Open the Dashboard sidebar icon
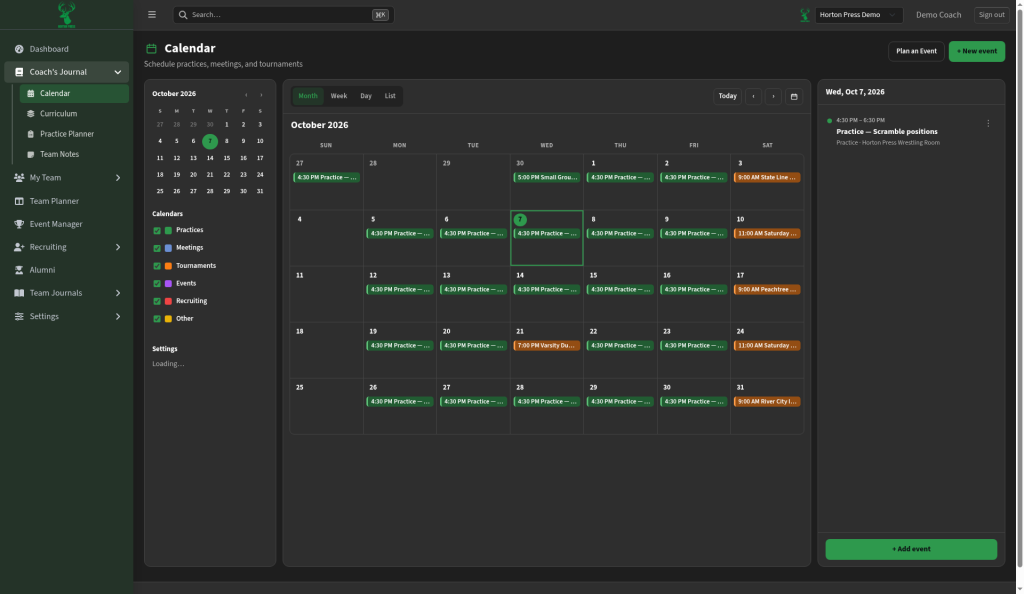 point(19,49)
